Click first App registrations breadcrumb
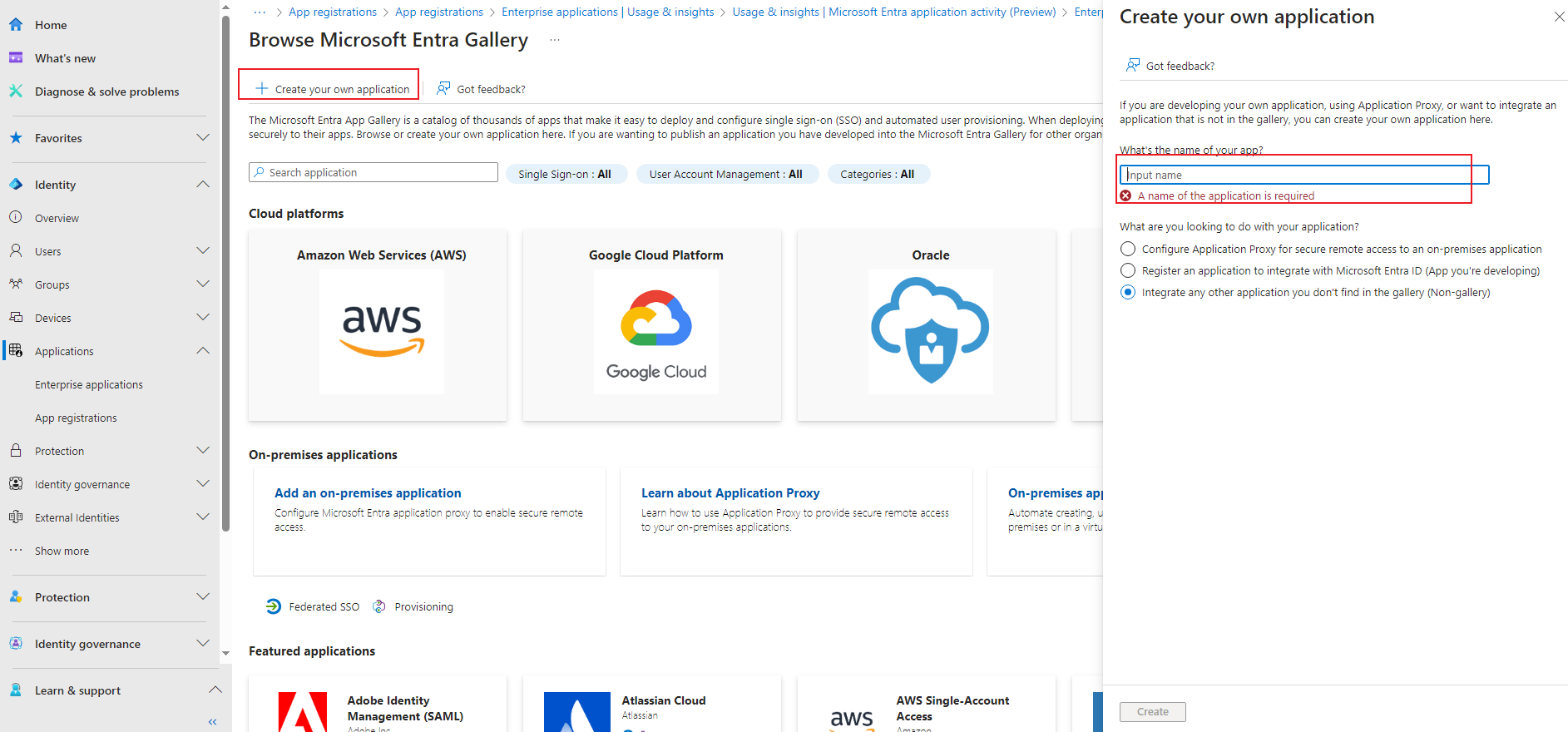The width and height of the screenshot is (1568, 732). click(333, 12)
